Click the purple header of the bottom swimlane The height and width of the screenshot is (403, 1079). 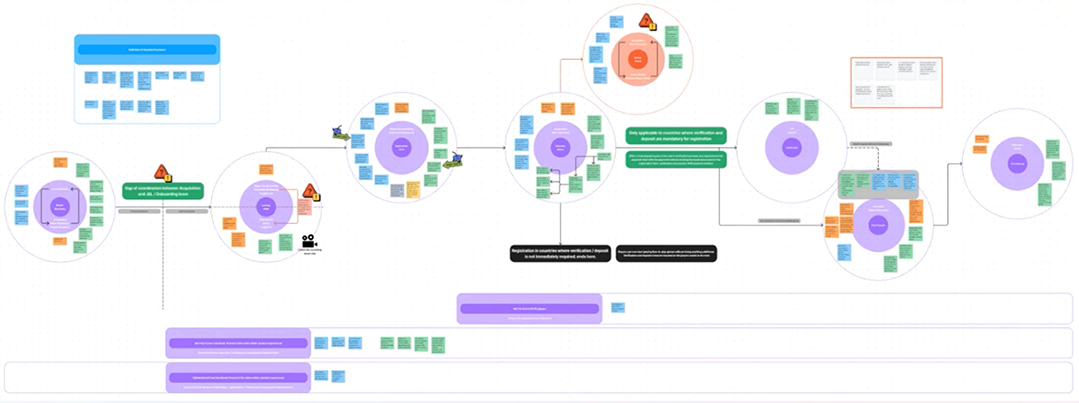coord(238,378)
